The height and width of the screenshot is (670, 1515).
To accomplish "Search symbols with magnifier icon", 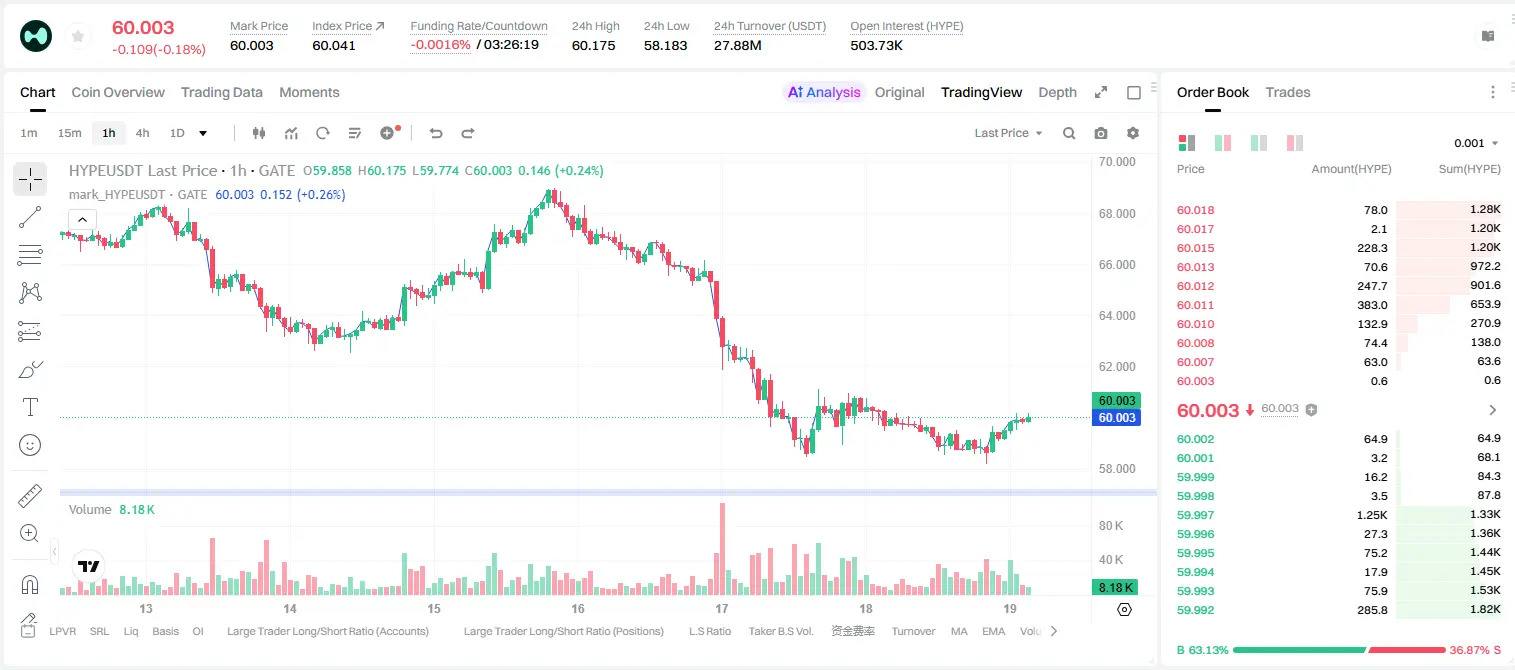I will [1069, 133].
